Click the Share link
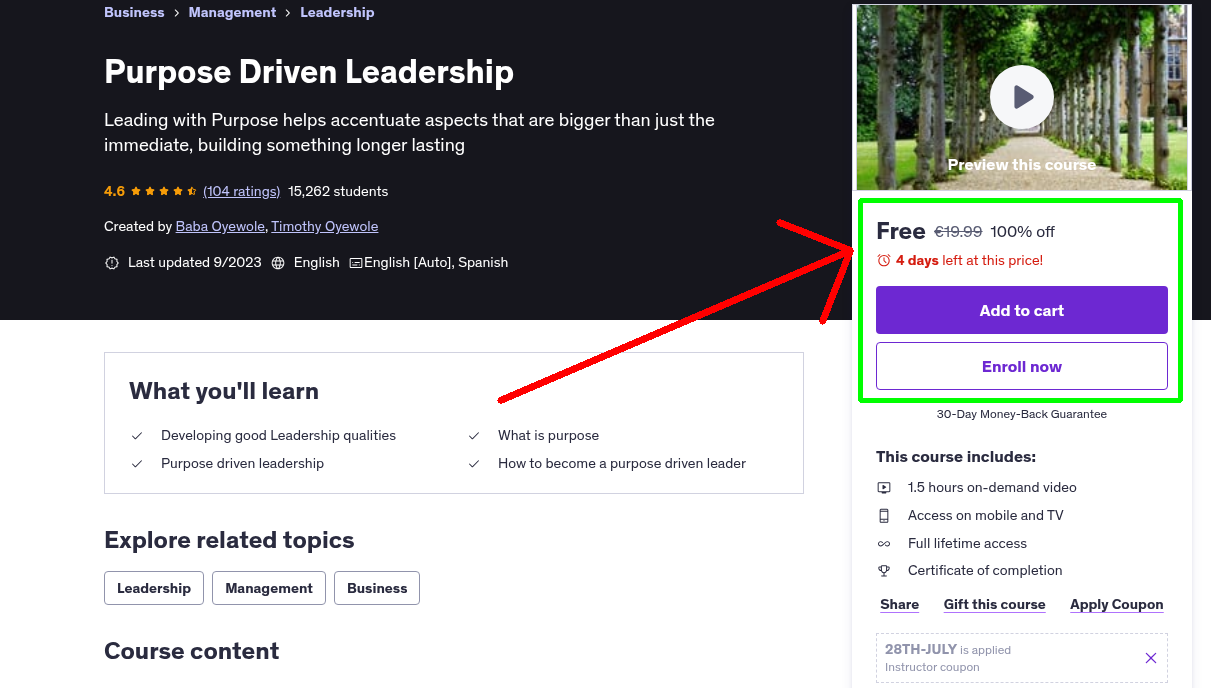This screenshot has height=688, width=1211. pyautogui.click(x=899, y=605)
